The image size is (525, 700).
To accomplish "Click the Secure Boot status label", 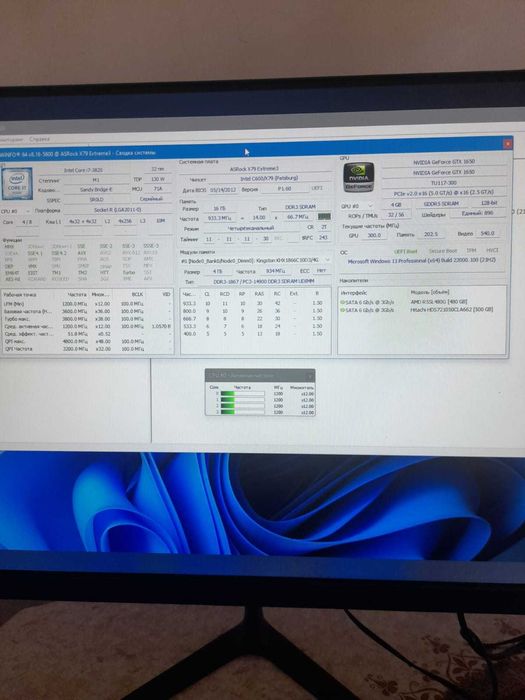I will (443, 251).
